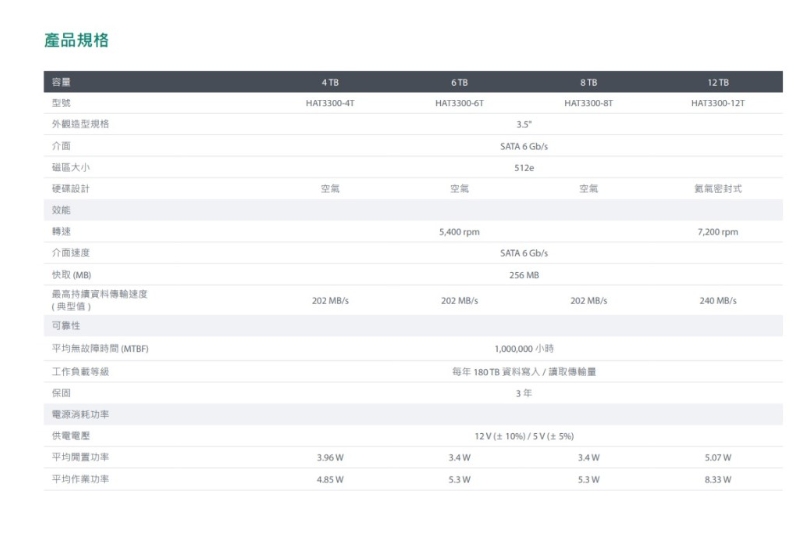Select the 12 TB column header
802x555 pixels.
[x=718, y=82]
